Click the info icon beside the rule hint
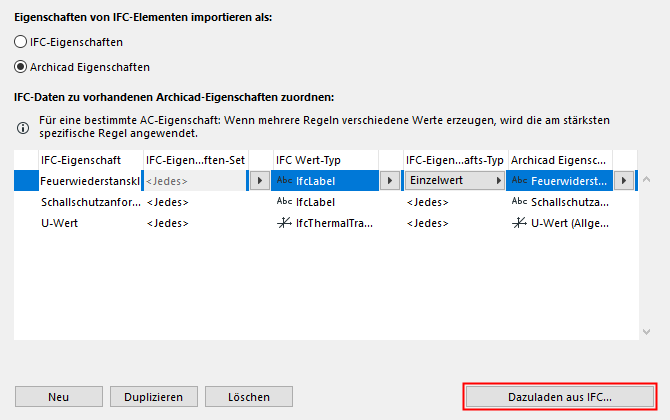This screenshot has height=420, width=670. click(x=21, y=126)
